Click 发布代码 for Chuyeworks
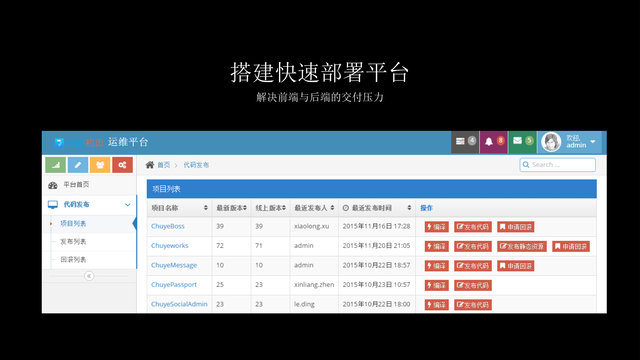Screen dimensions: 640x360 473,246
